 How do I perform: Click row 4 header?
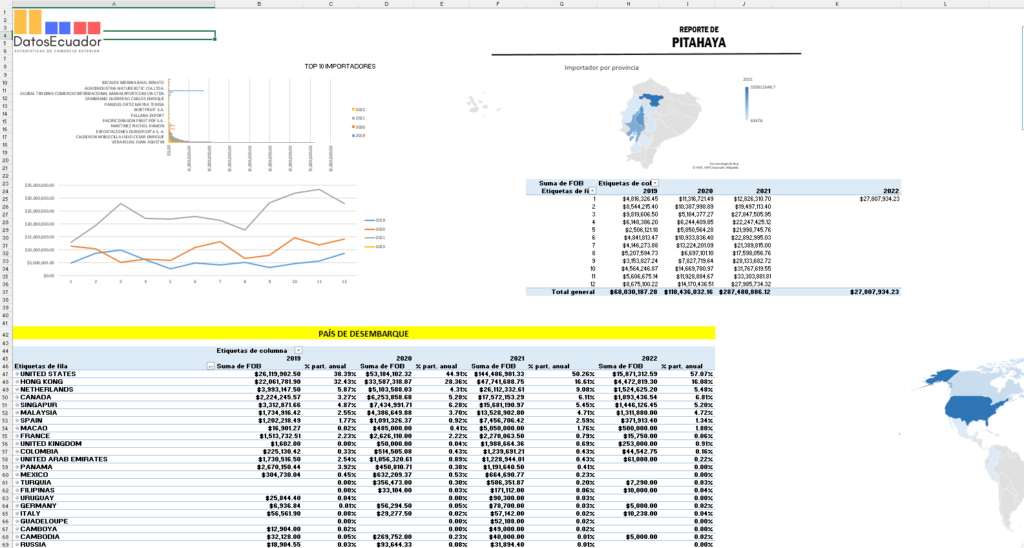pyautogui.click(x=5, y=35)
